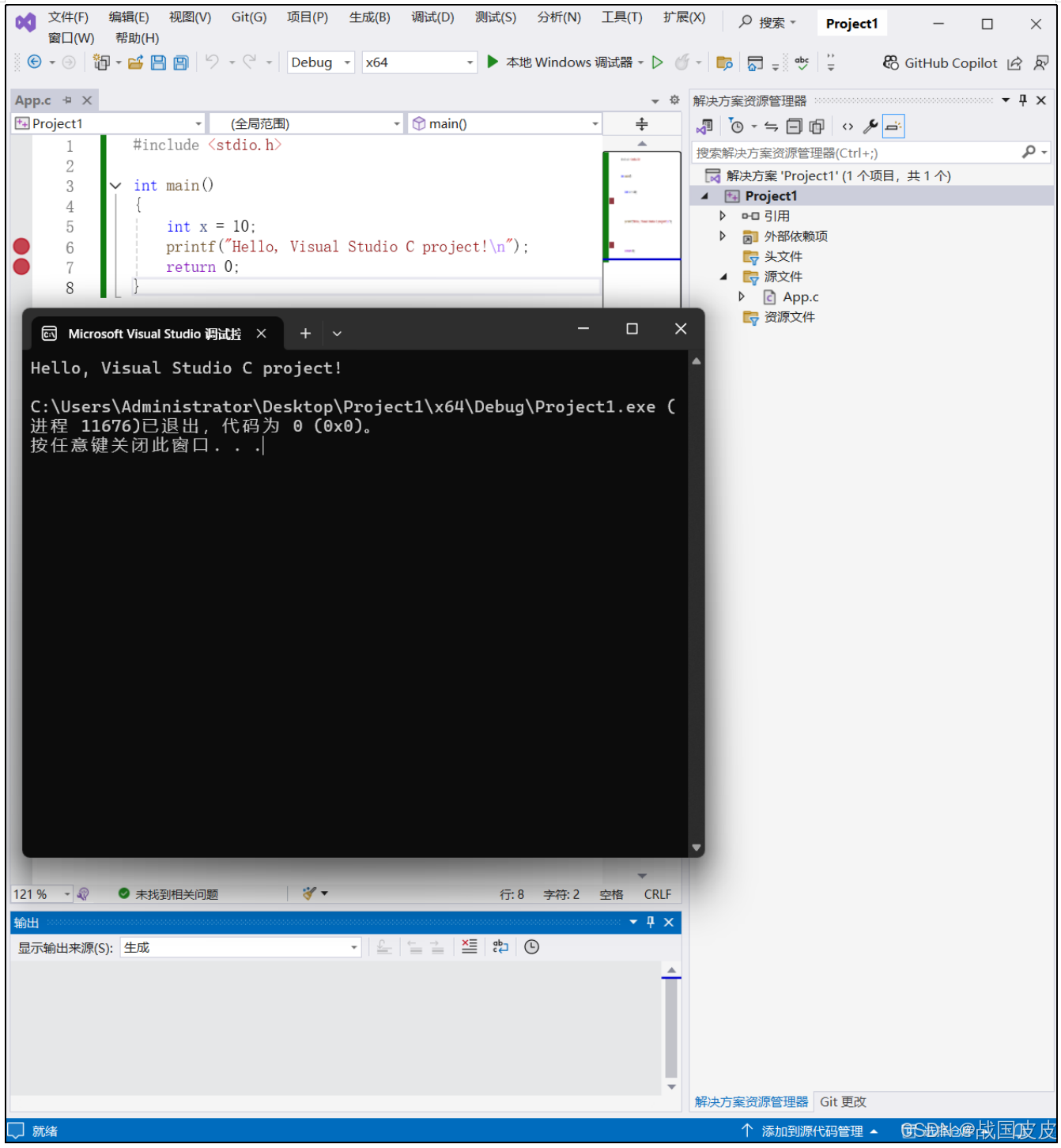Open new tab in debug console

pos(305,334)
